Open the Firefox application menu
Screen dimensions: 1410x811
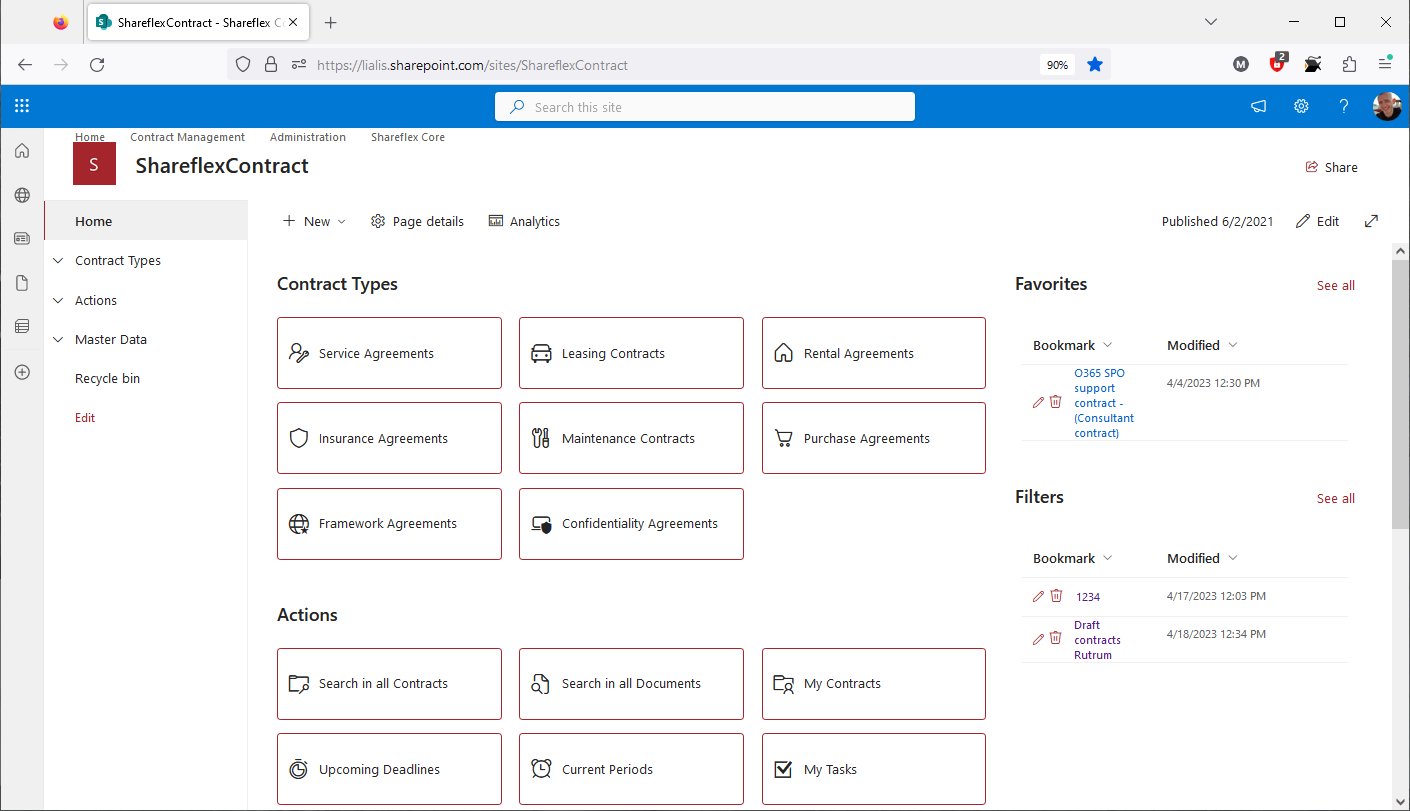[1385, 64]
